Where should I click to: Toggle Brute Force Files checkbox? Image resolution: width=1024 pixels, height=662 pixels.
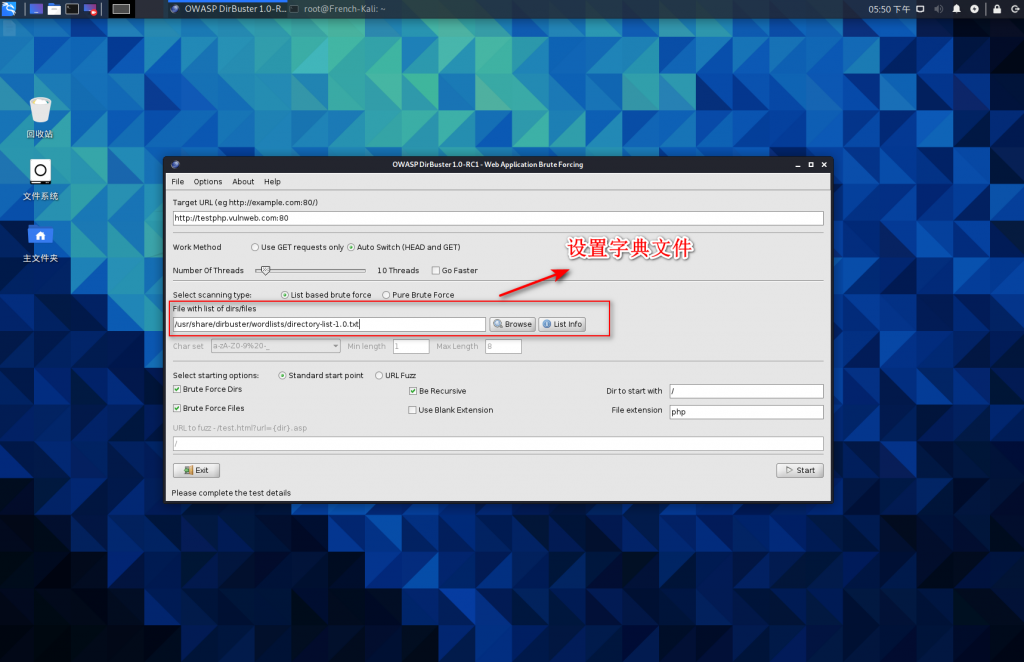point(209,408)
